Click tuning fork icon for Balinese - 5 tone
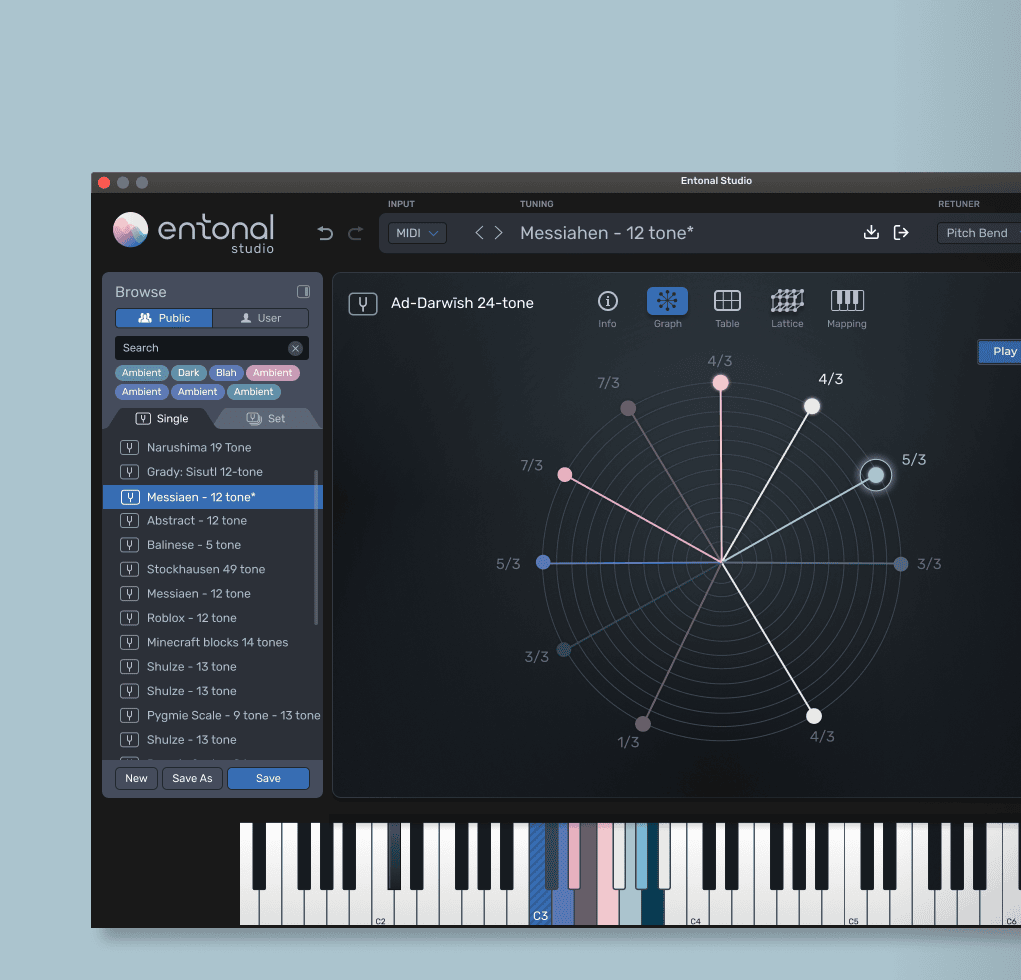The width and height of the screenshot is (1021, 980). click(x=130, y=545)
